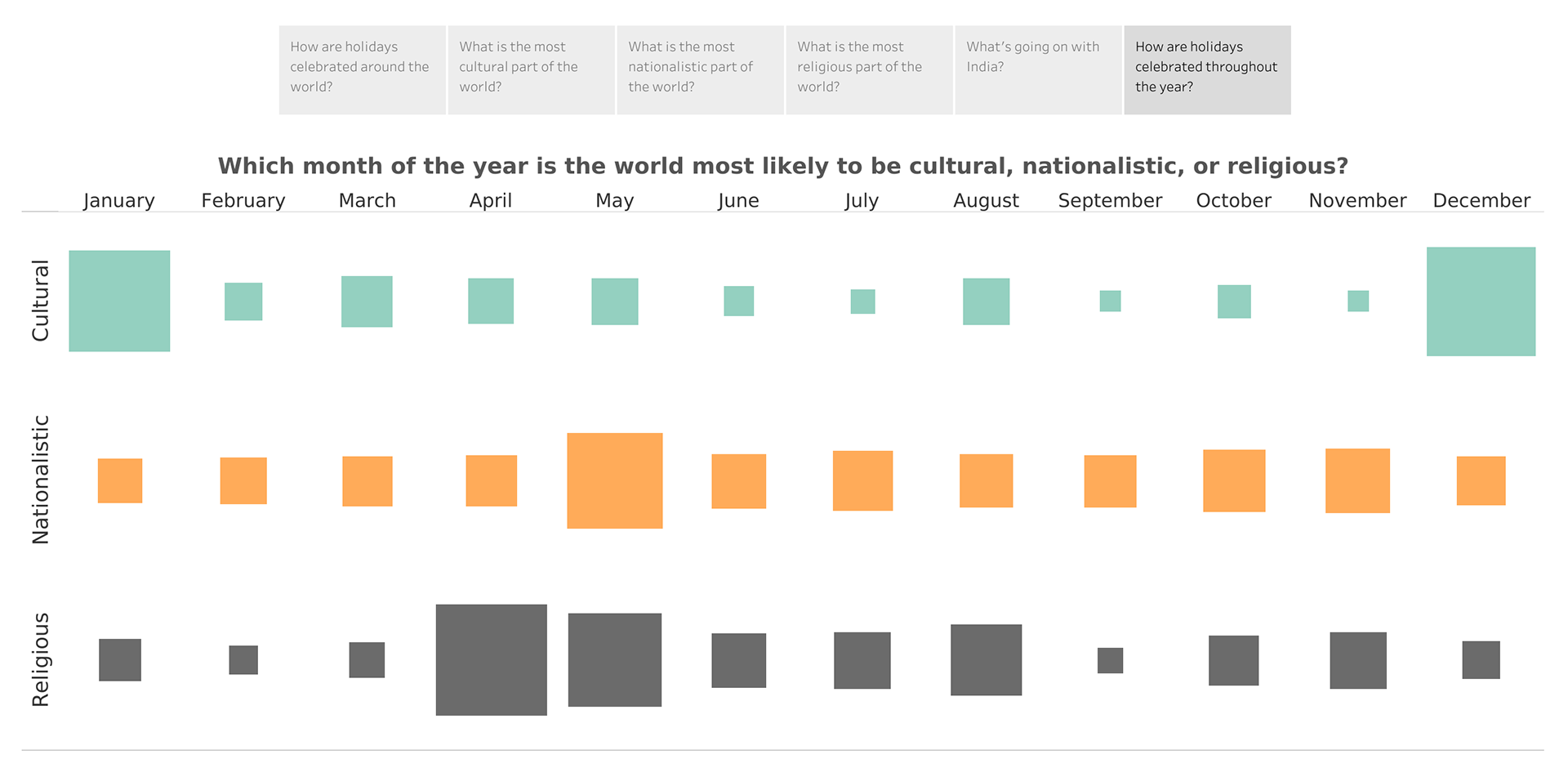
Task: Click the Nationalistic row label
Action: tap(40, 480)
